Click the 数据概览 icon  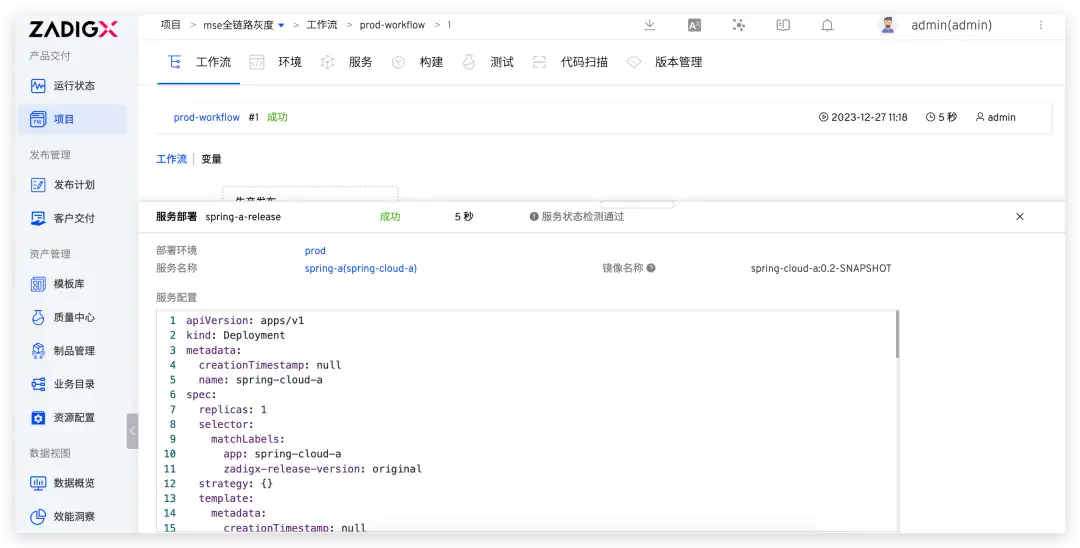pyautogui.click(x=38, y=483)
